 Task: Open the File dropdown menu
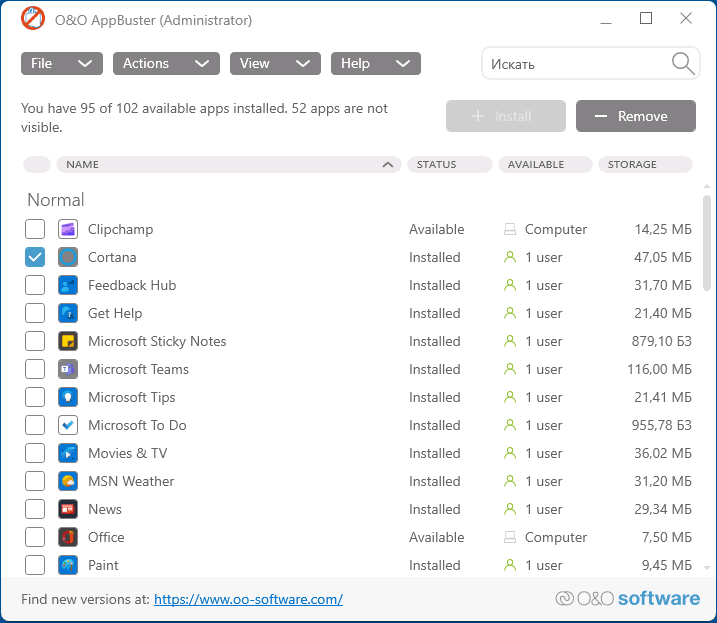(61, 64)
